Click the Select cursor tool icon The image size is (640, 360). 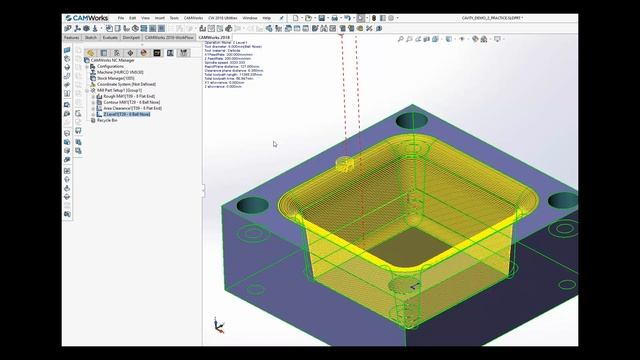(360, 18)
